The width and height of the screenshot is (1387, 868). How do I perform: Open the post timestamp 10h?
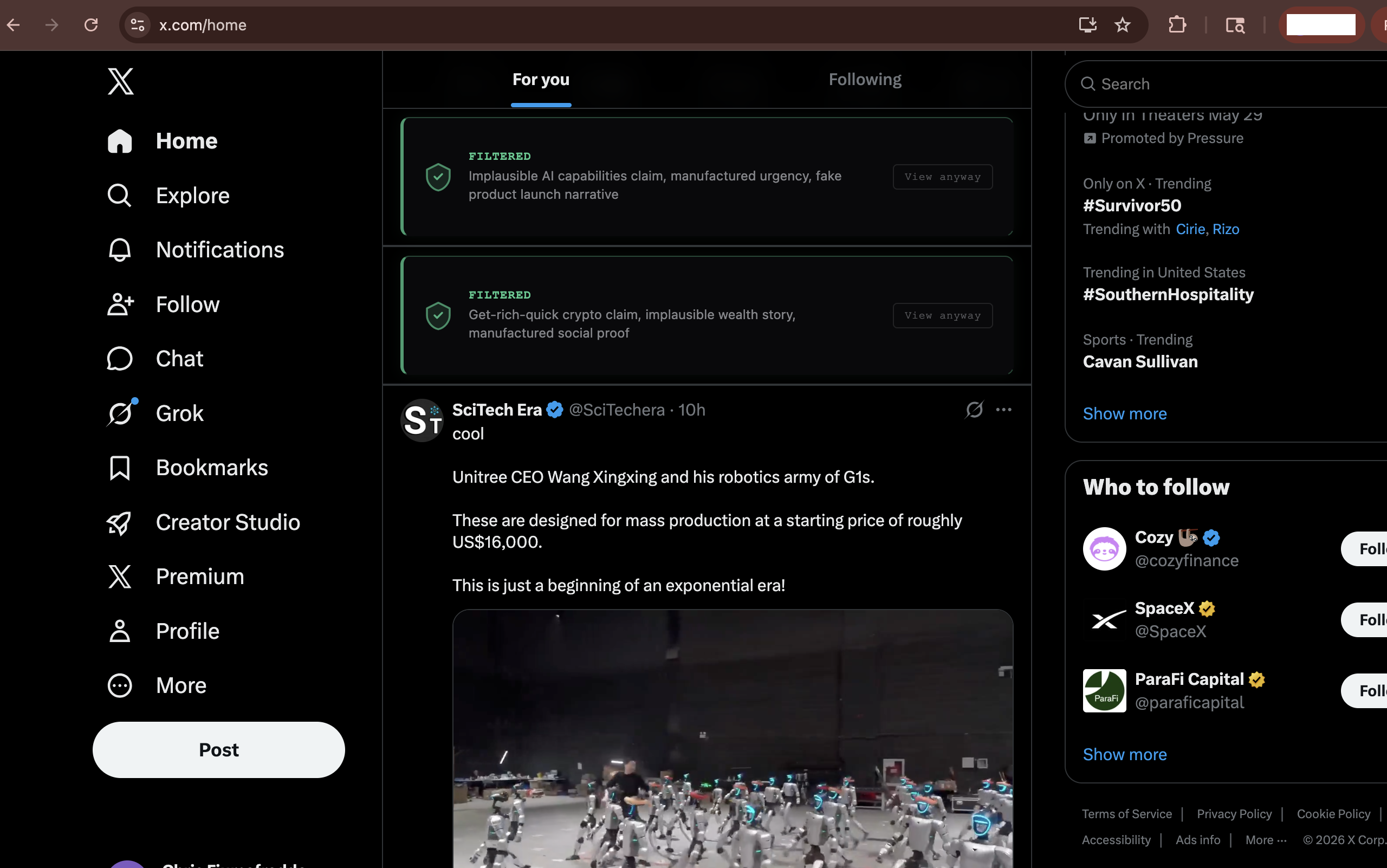point(692,410)
